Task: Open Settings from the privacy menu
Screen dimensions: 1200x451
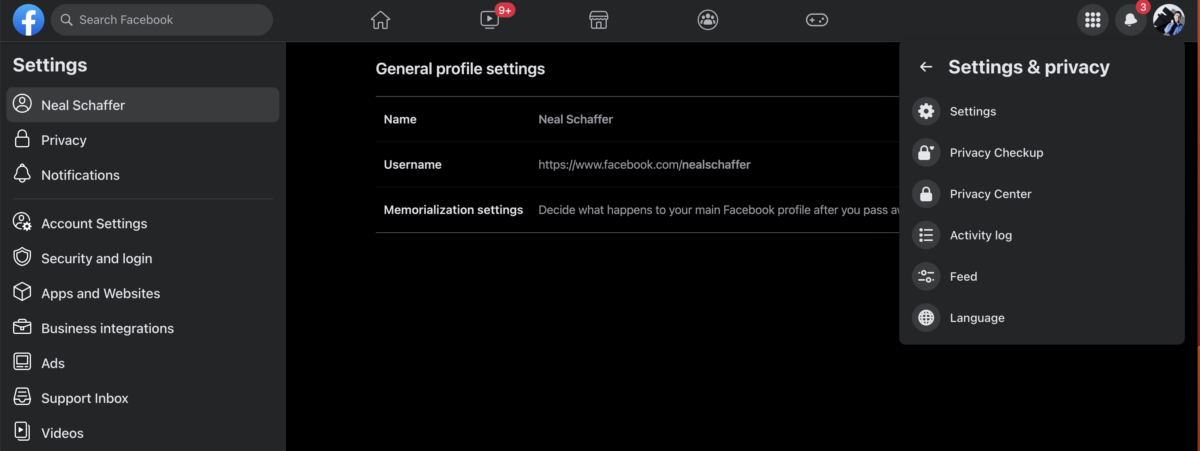Action: coord(1042,111)
